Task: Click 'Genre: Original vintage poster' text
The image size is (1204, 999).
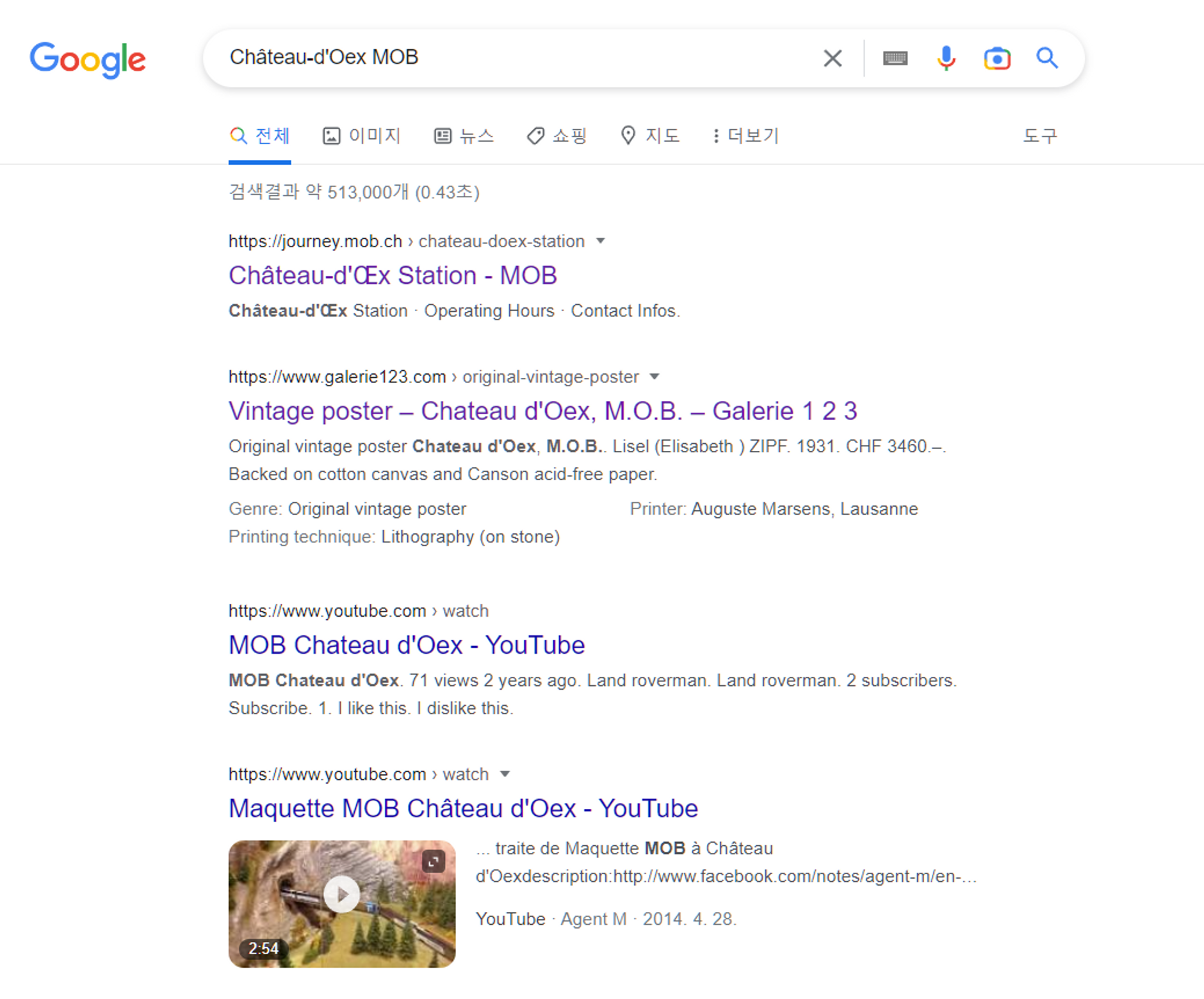Action: 347,509
